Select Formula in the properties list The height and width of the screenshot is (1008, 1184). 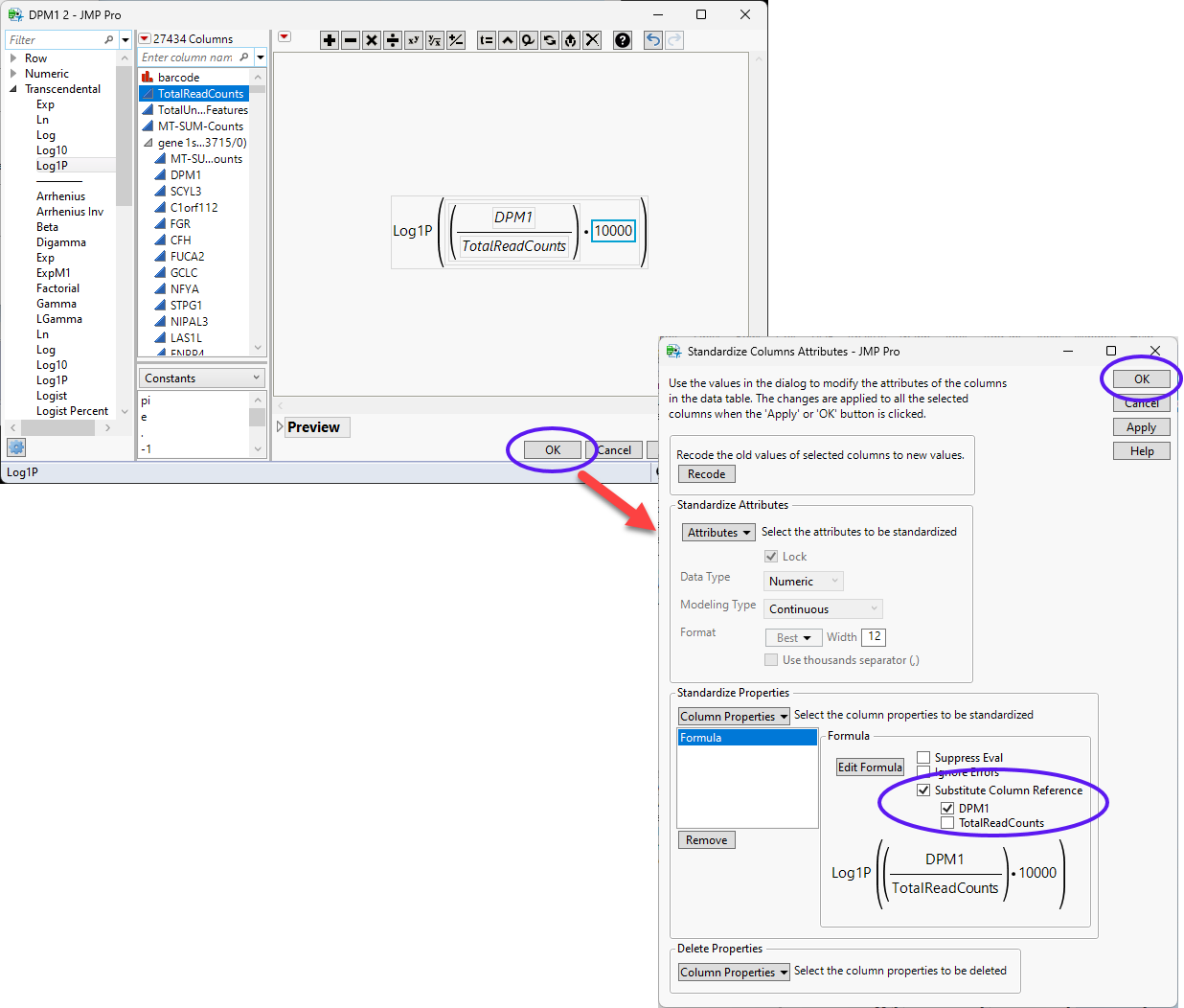coord(747,738)
